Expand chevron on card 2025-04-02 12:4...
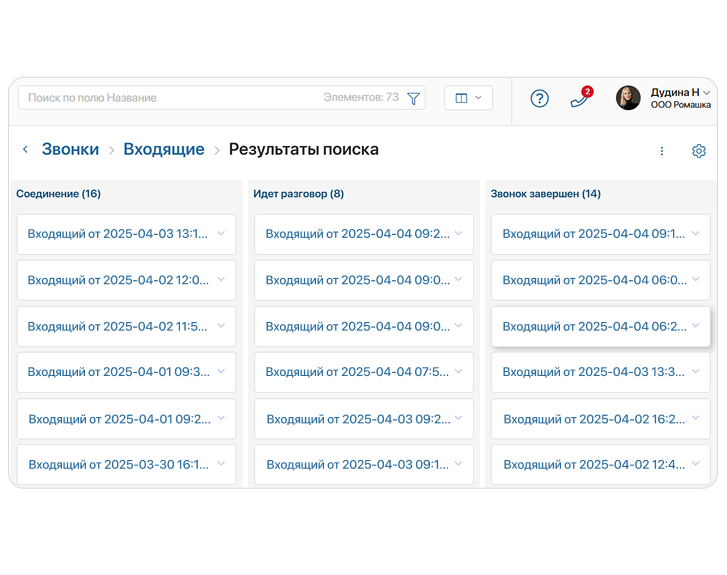This screenshot has height=575, width=727. (695, 463)
